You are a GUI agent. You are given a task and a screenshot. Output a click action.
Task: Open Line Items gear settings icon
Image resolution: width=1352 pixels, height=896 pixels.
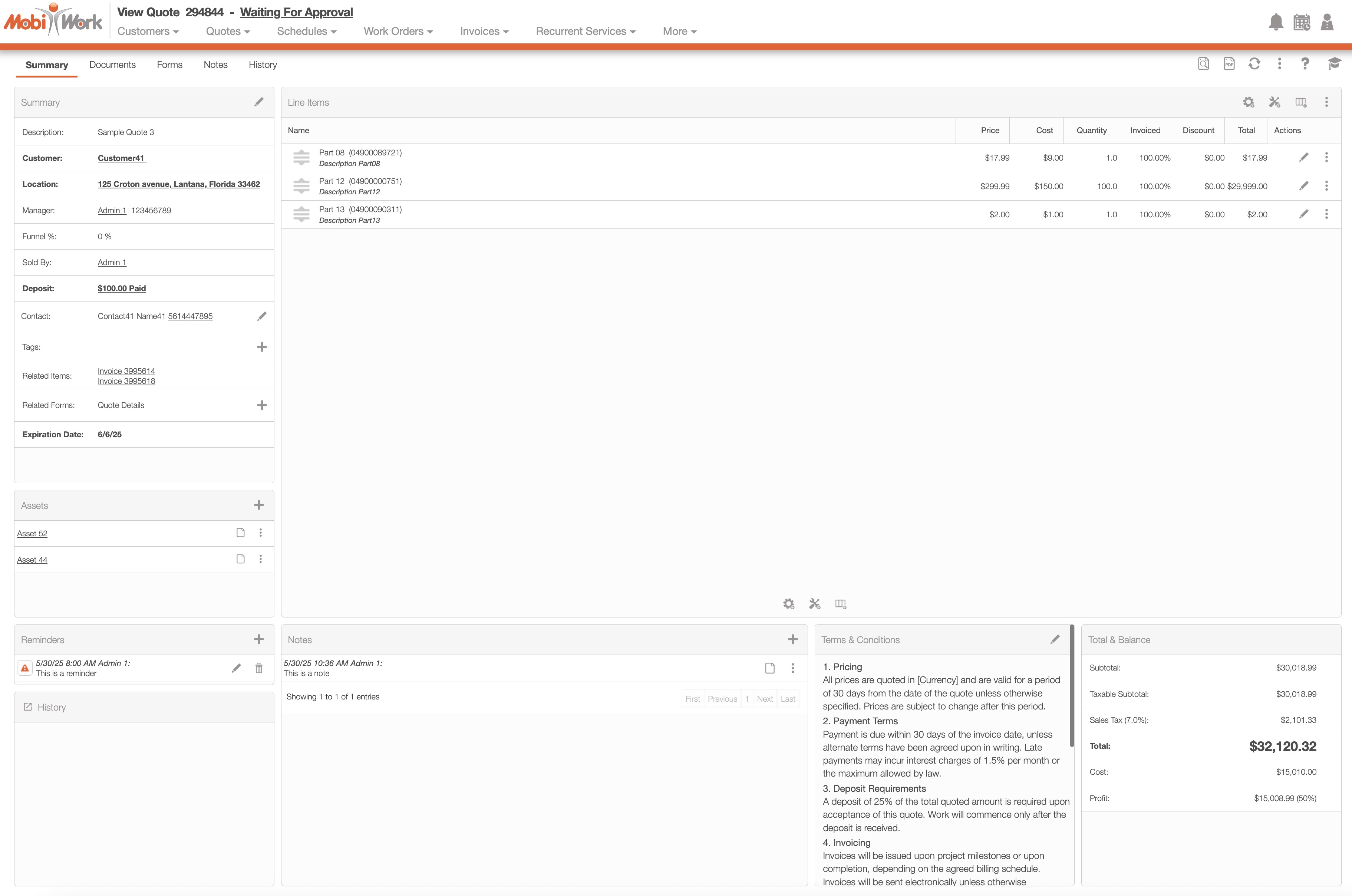point(1248,102)
